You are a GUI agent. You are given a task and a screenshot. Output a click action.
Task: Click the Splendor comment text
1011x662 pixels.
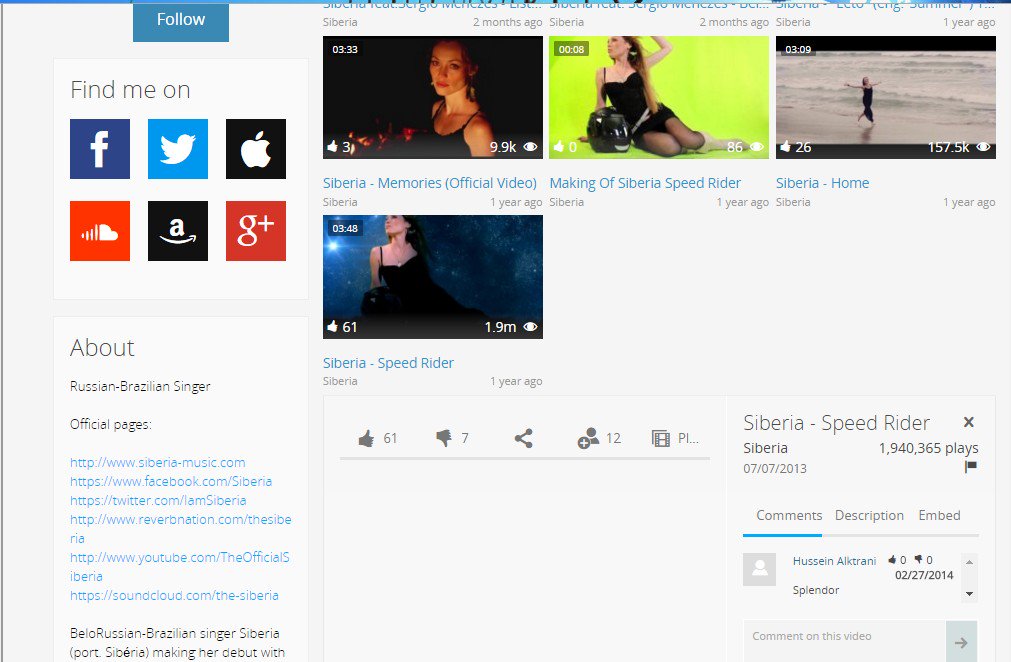click(816, 590)
